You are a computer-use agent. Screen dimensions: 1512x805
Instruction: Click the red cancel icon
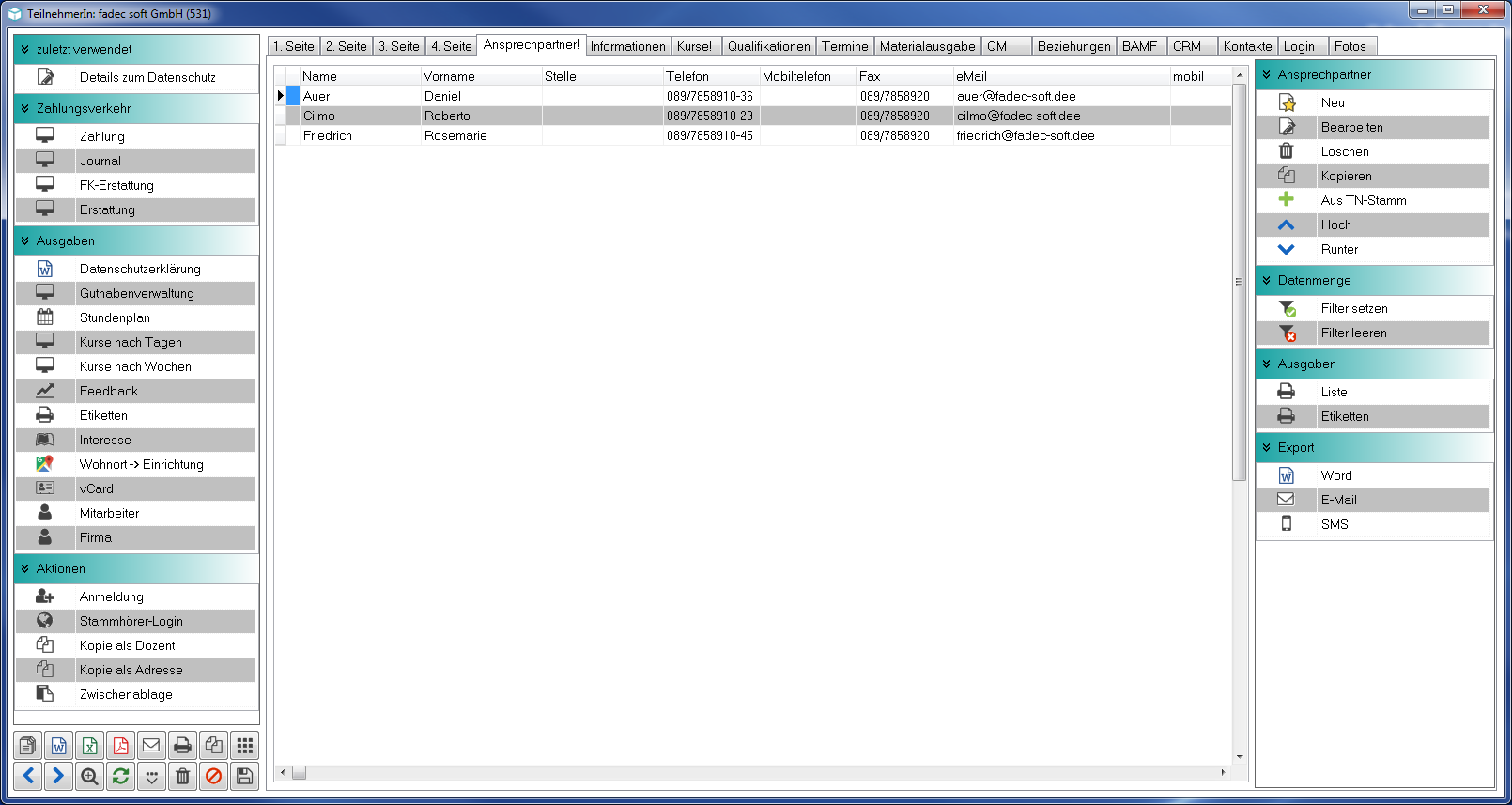213,776
